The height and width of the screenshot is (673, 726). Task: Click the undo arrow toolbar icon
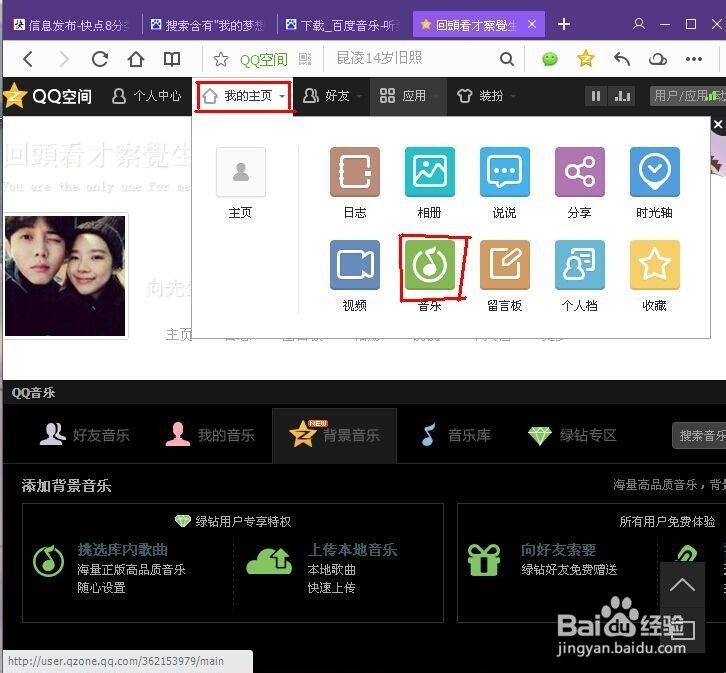622,59
